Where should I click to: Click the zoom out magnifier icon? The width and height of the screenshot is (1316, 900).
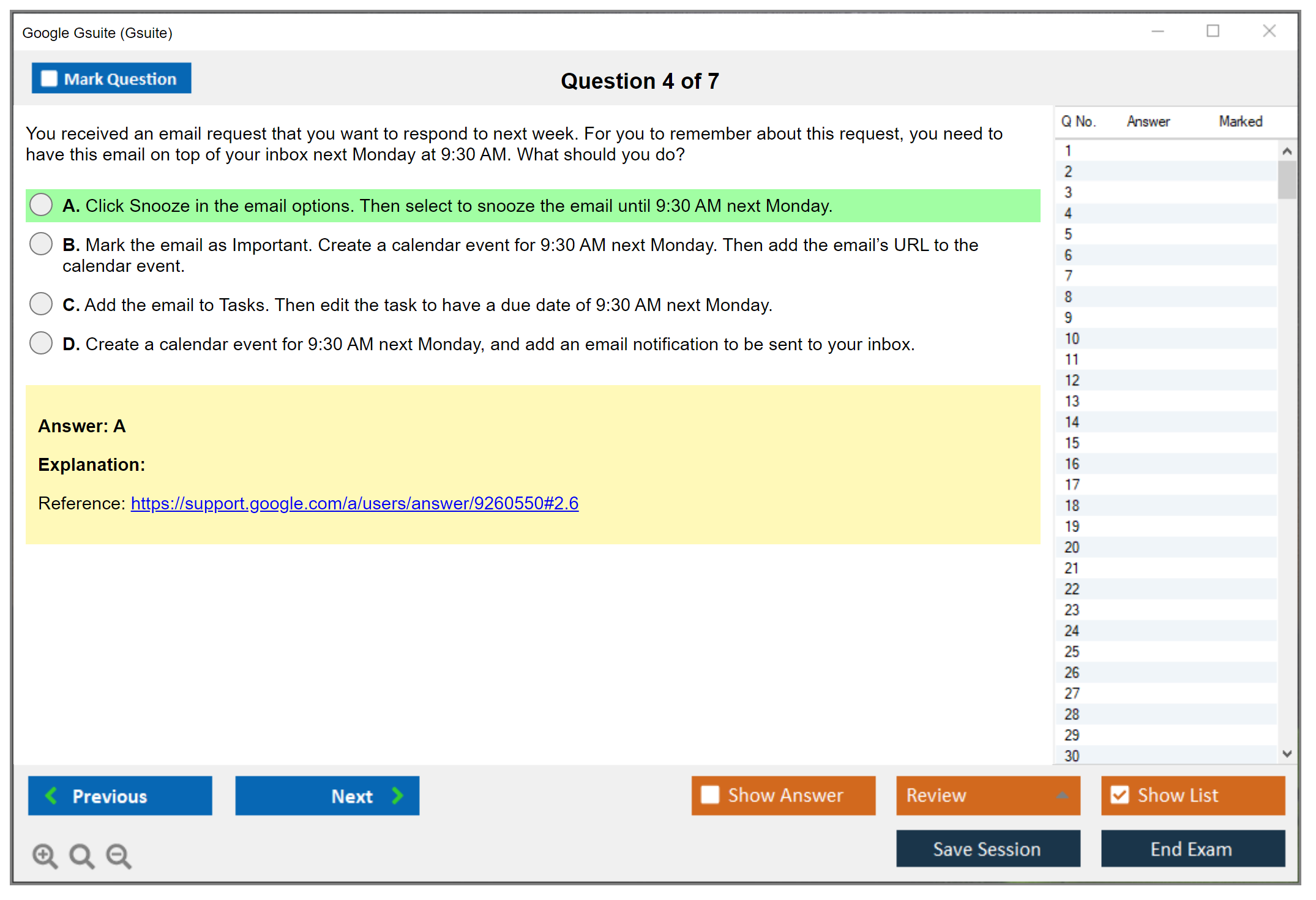tap(118, 855)
